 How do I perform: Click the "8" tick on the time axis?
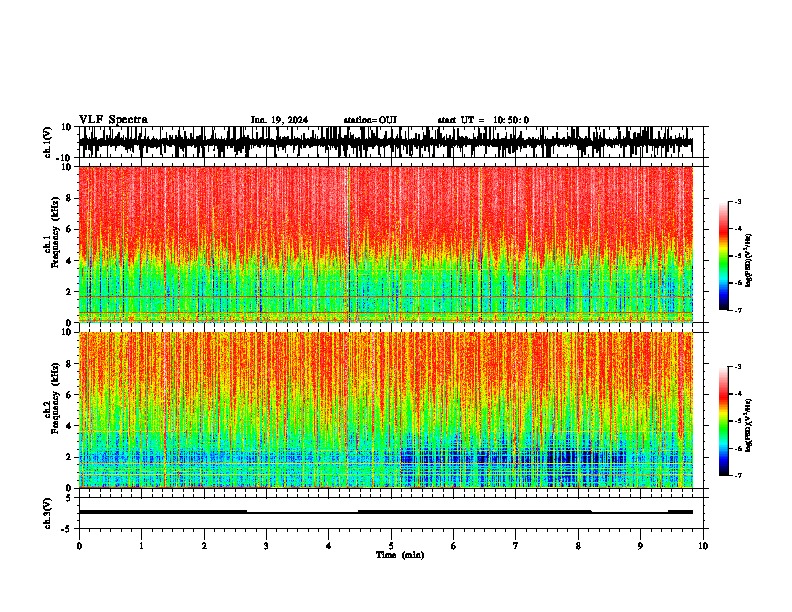tap(578, 546)
